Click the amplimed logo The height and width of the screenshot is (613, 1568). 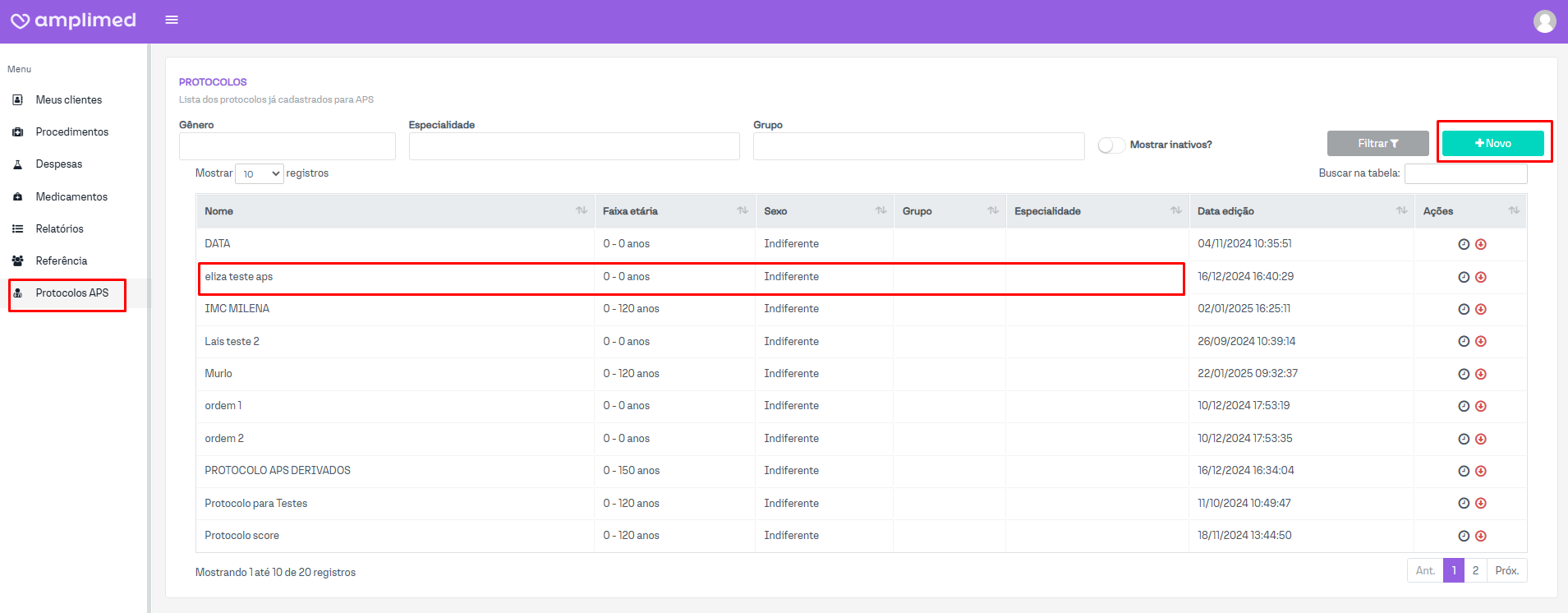(x=73, y=21)
